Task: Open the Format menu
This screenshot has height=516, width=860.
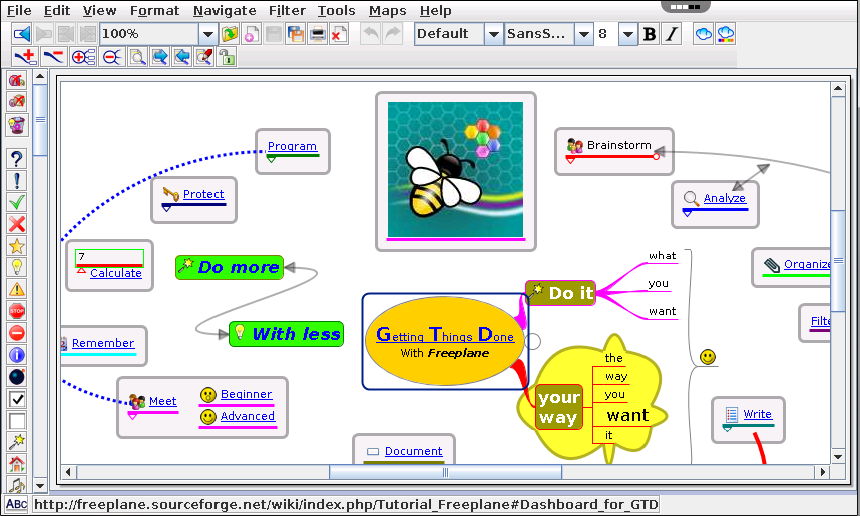Action: (x=154, y=10)
